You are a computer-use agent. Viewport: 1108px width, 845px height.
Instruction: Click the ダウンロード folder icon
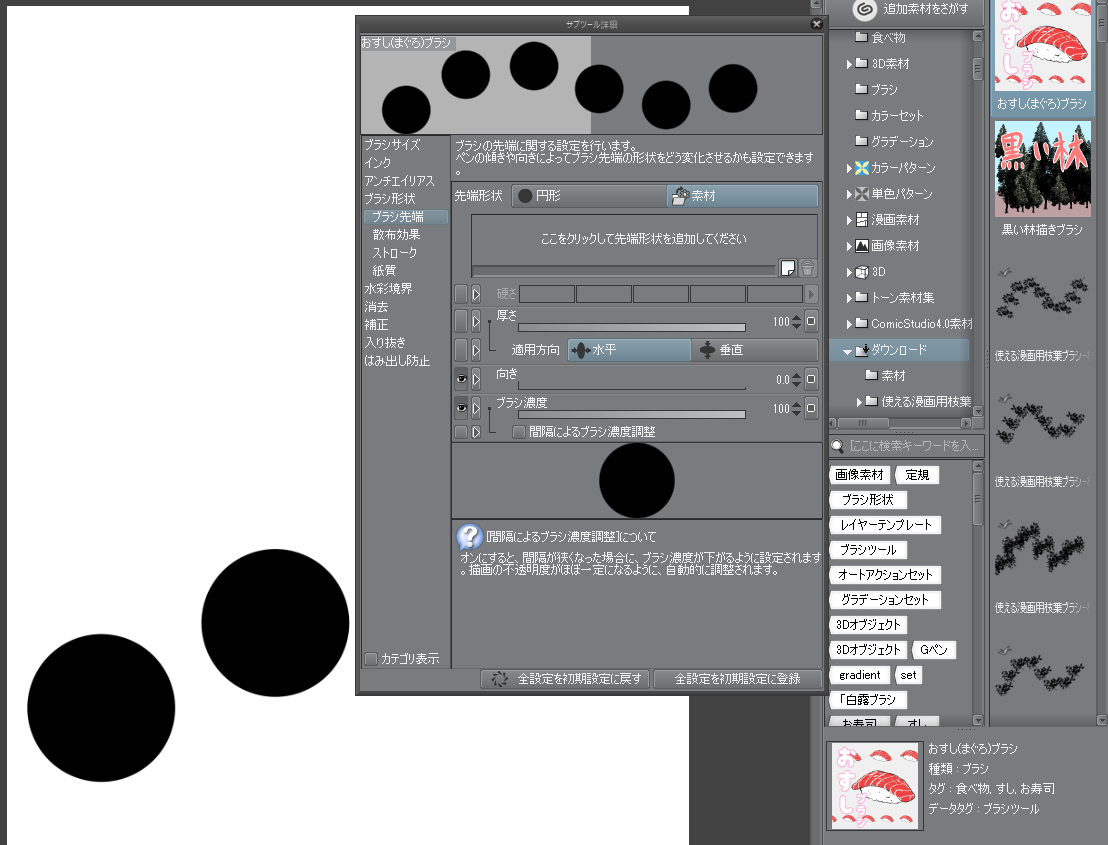point(861,350)
